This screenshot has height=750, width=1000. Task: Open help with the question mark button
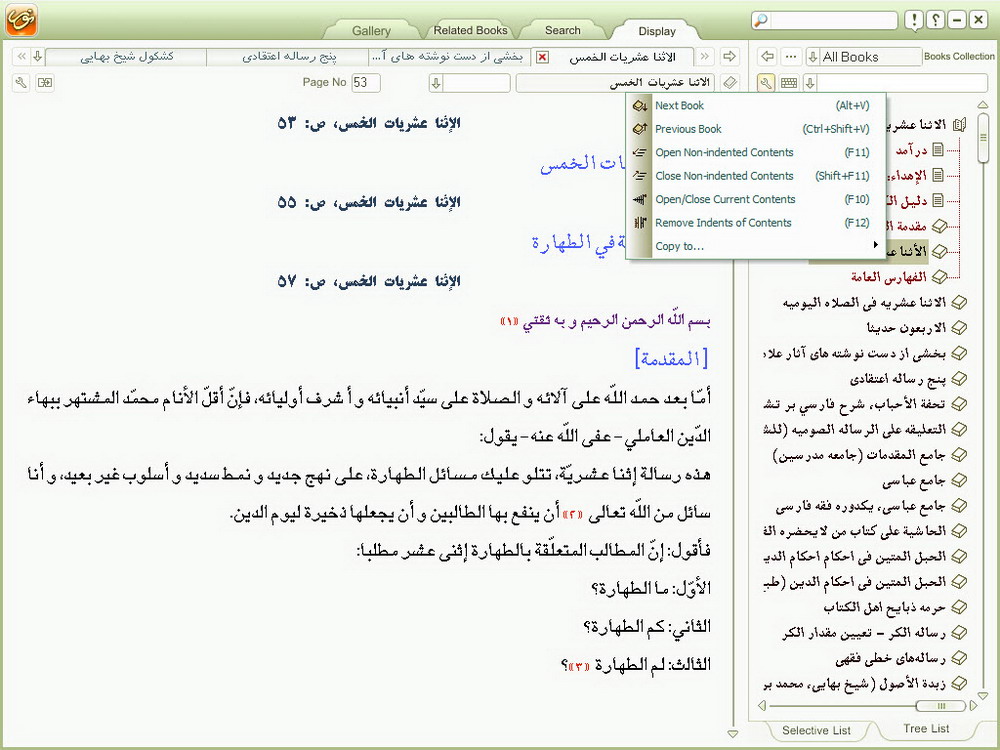click(935, 20)
